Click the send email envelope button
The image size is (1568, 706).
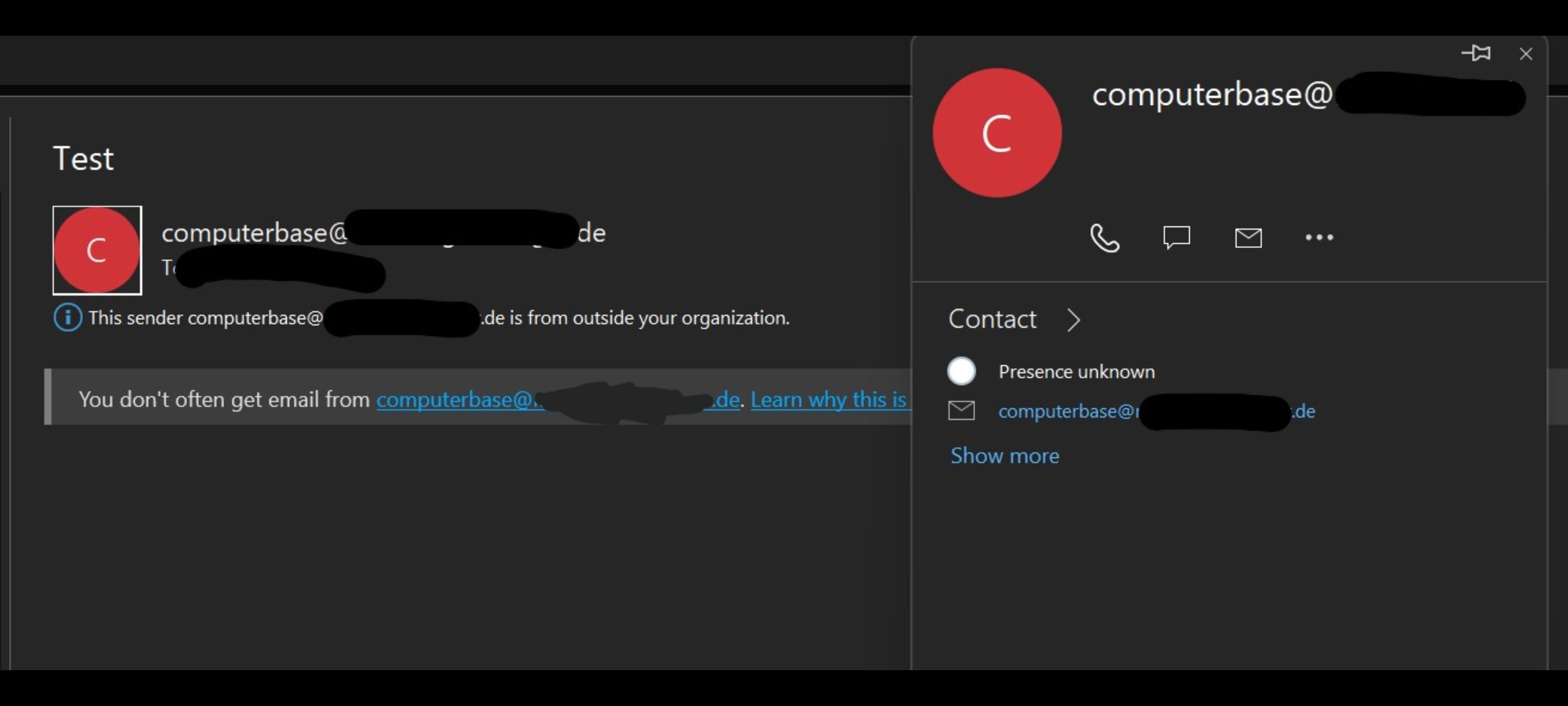pos(1248,238)
